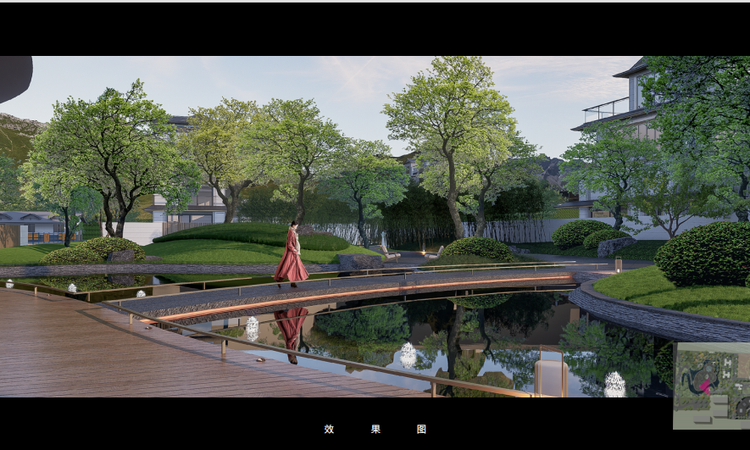Open the site plan minimap thumbnail
This screenshot has height=450, width=750.
711,385
